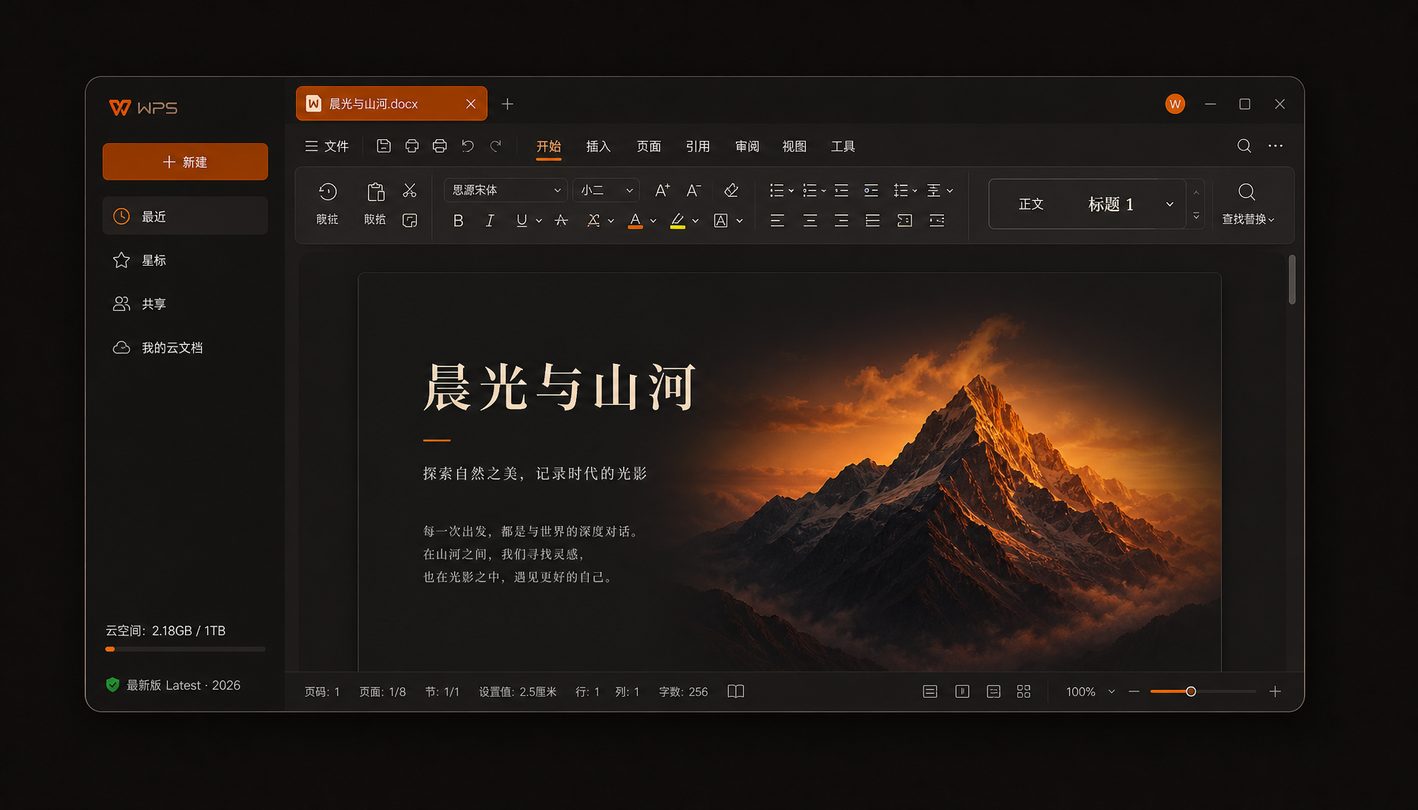The image size is (1418, 810).
Task: Undo the last action
Action: pos(467,146)
